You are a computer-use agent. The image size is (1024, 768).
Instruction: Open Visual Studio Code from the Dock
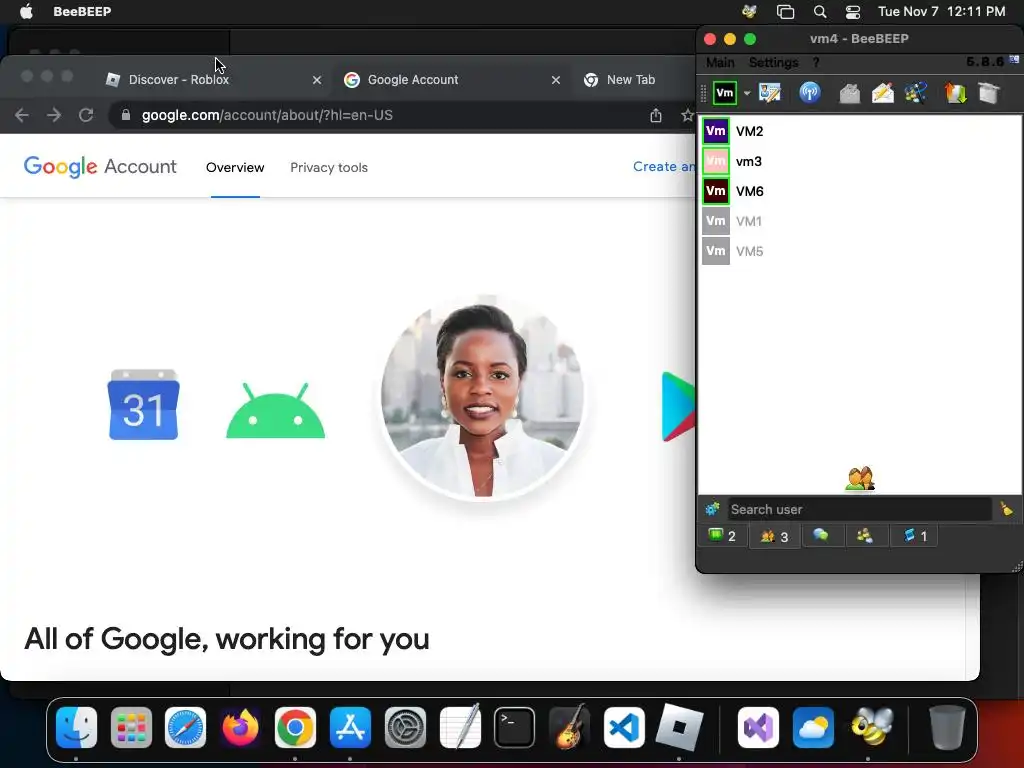pos(624,728)
